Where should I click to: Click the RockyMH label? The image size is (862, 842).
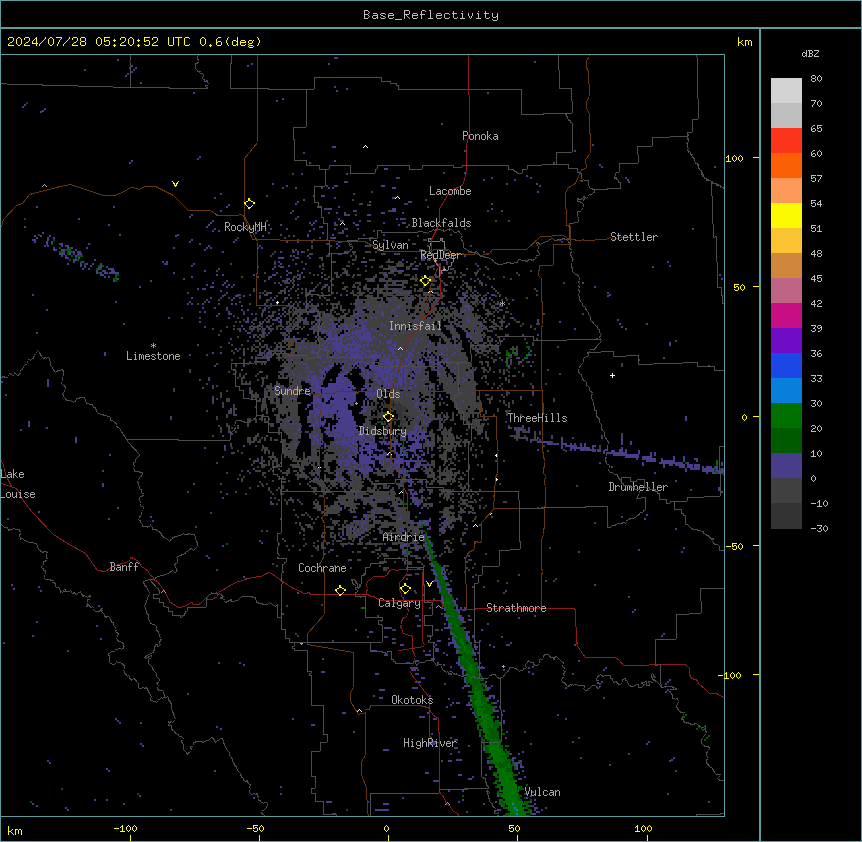[245, 227]
